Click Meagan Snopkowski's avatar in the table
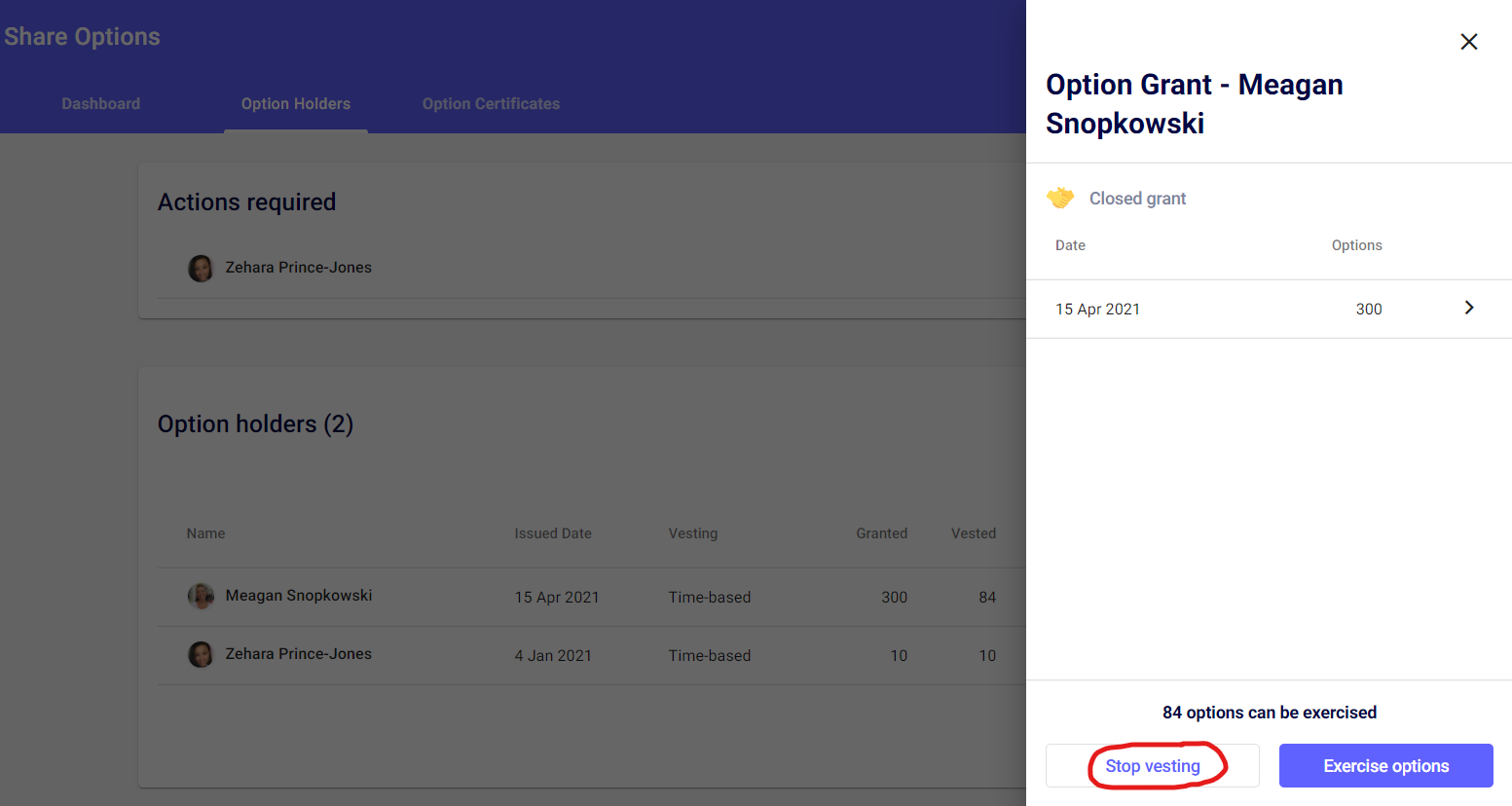This screenshot has height=806, width=1512. 201,596
